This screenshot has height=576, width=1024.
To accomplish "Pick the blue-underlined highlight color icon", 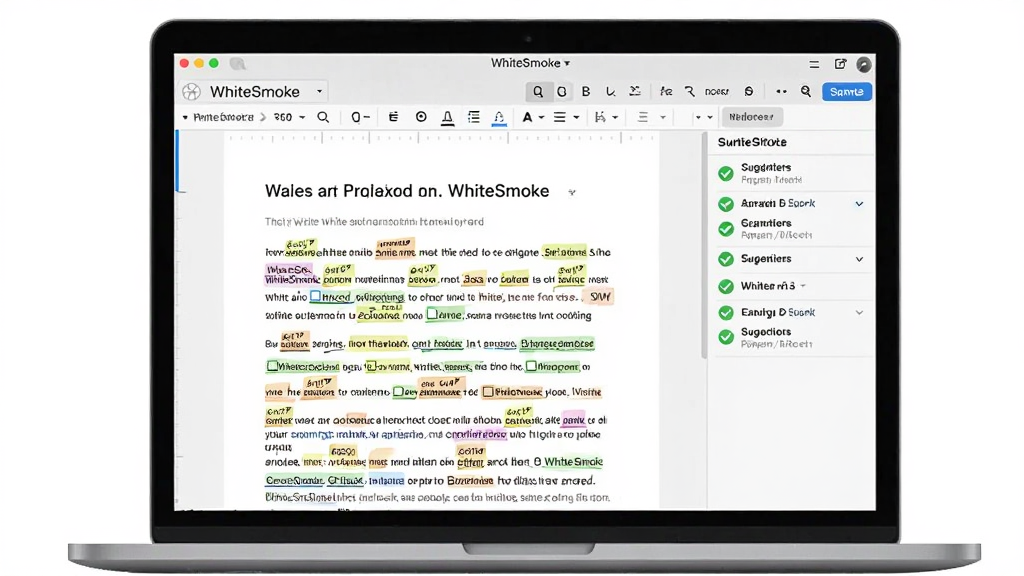I will coord(498,118).
